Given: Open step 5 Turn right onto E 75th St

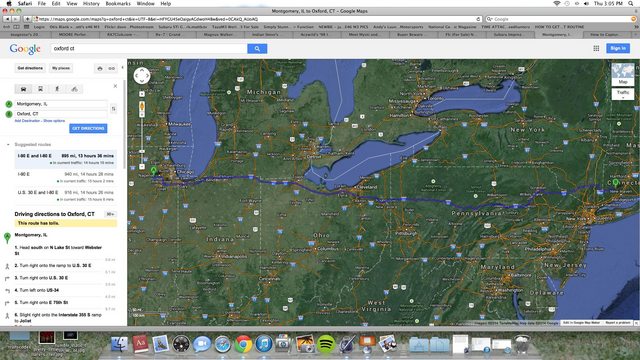Looking at the screenshot, I should pos(41,302).
